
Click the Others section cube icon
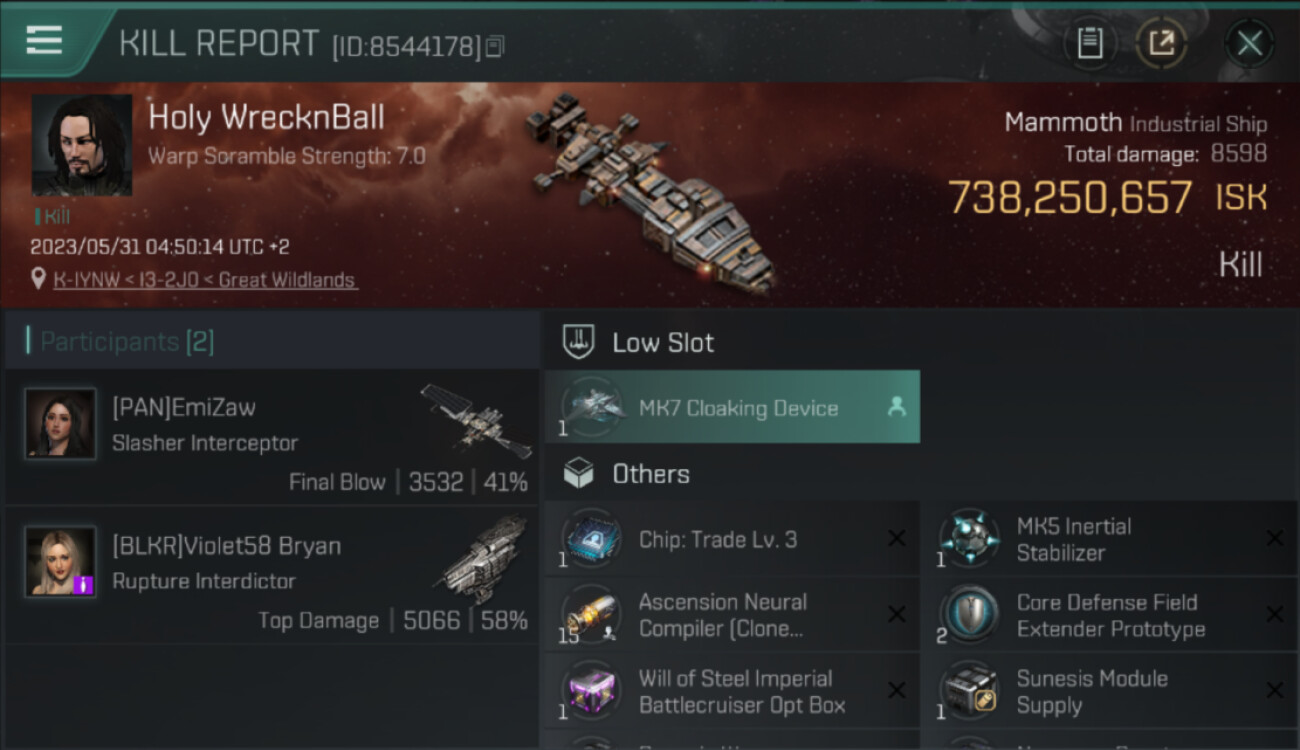(x=579, y=474)
